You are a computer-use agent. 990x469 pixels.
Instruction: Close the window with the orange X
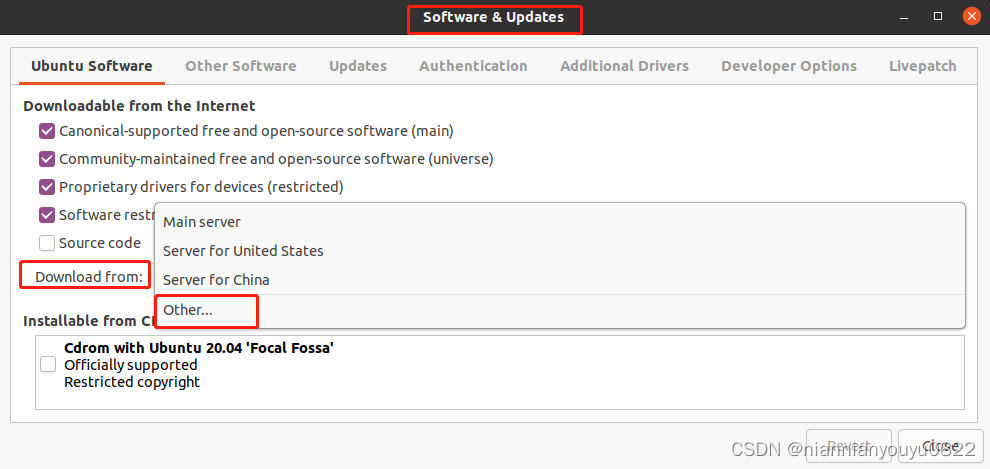(972, 17)
